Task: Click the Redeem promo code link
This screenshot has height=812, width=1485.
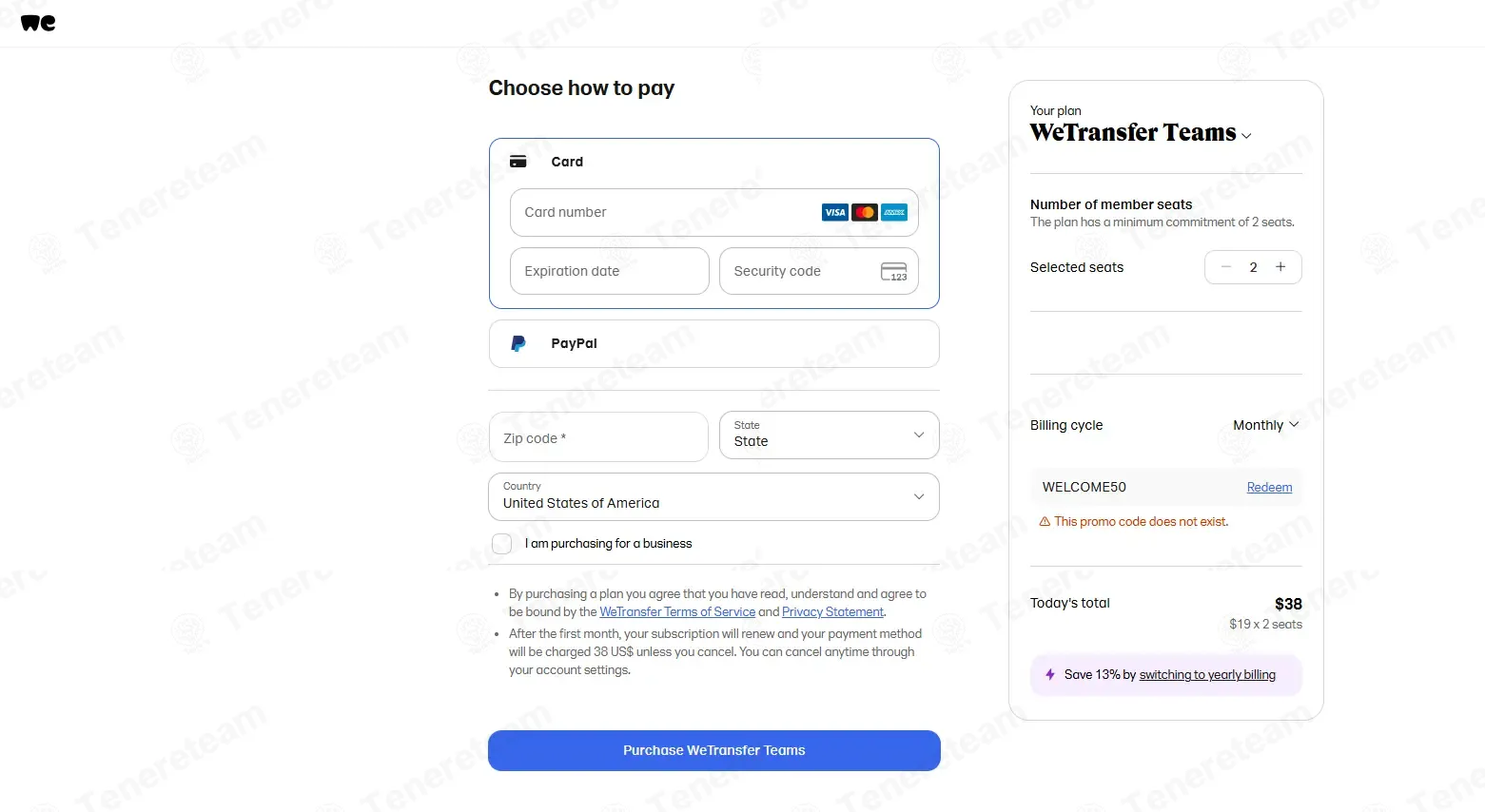Action: [x=1269, y=487]
